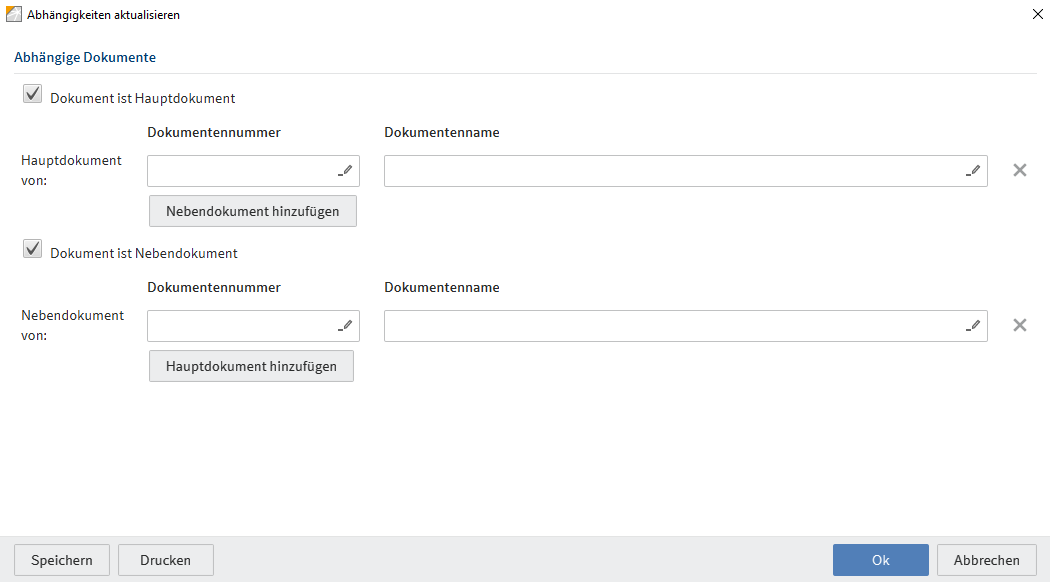
Task: Toggle 'Dokument ist Nebendokument' checkbox
Action: click(33, 250)
